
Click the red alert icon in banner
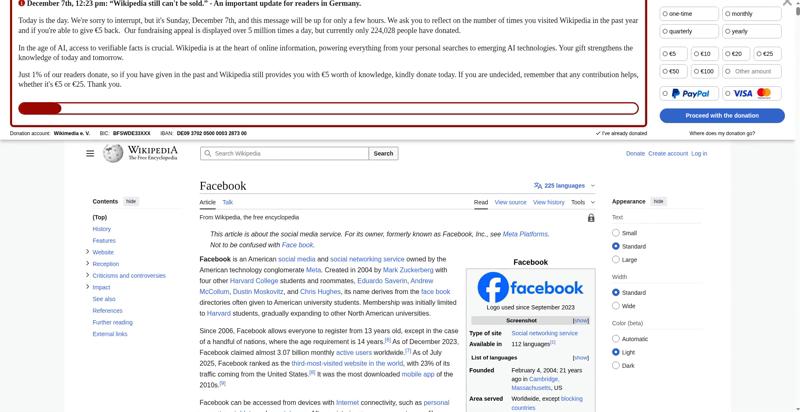pyautogui.click(x=21, y=3)
